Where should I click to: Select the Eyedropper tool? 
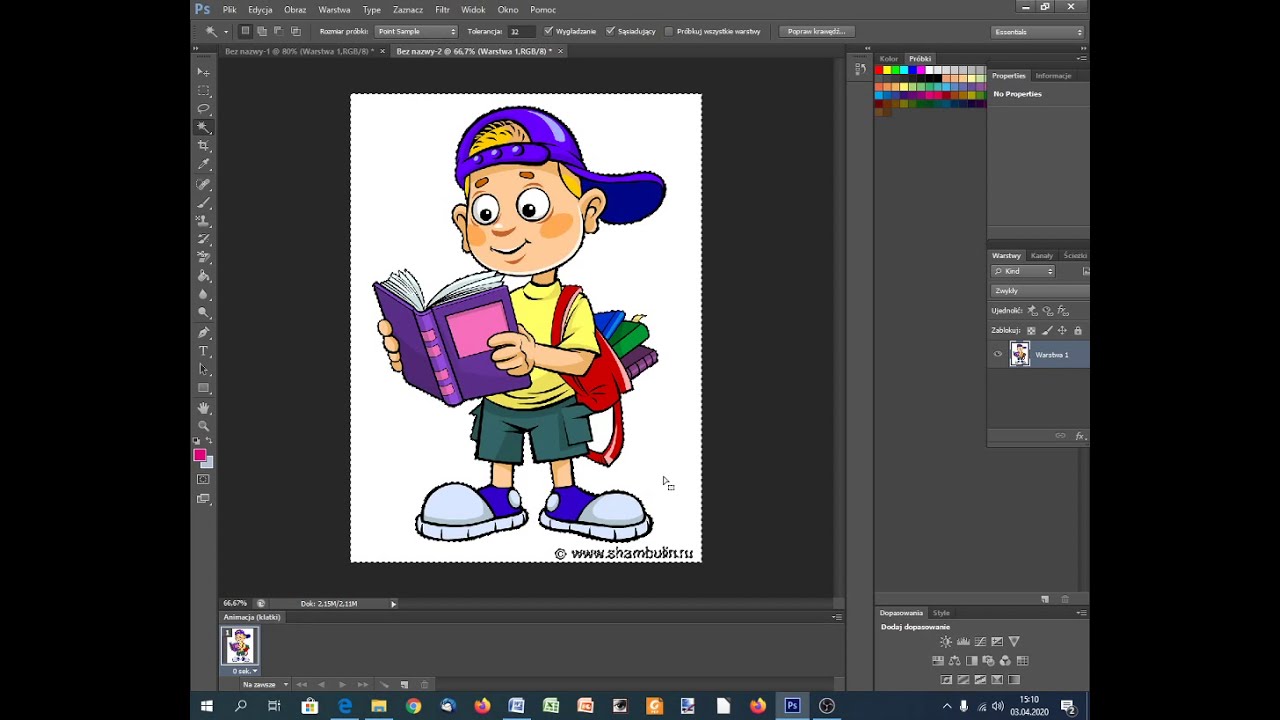click(203, 165)
